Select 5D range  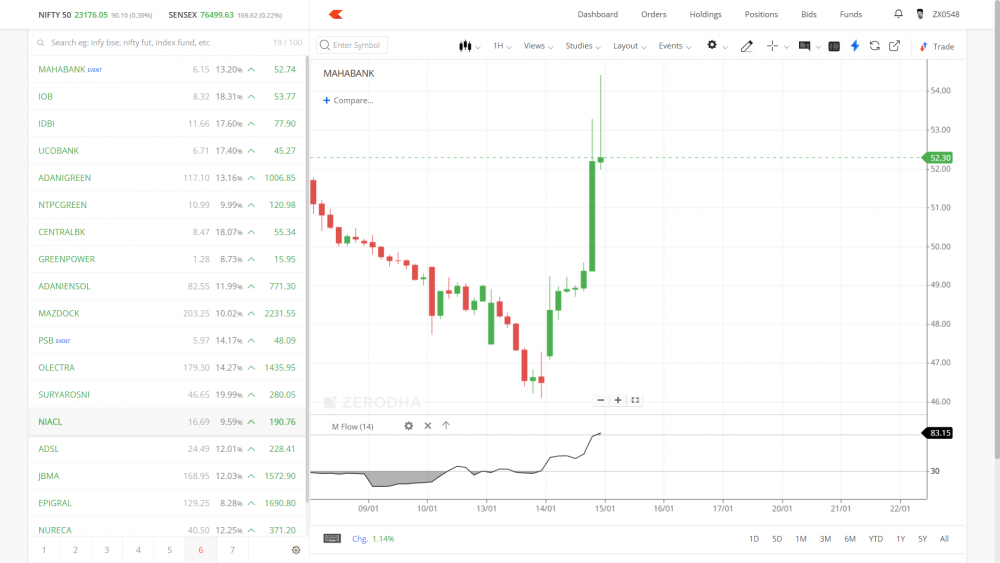click(777, 539)
